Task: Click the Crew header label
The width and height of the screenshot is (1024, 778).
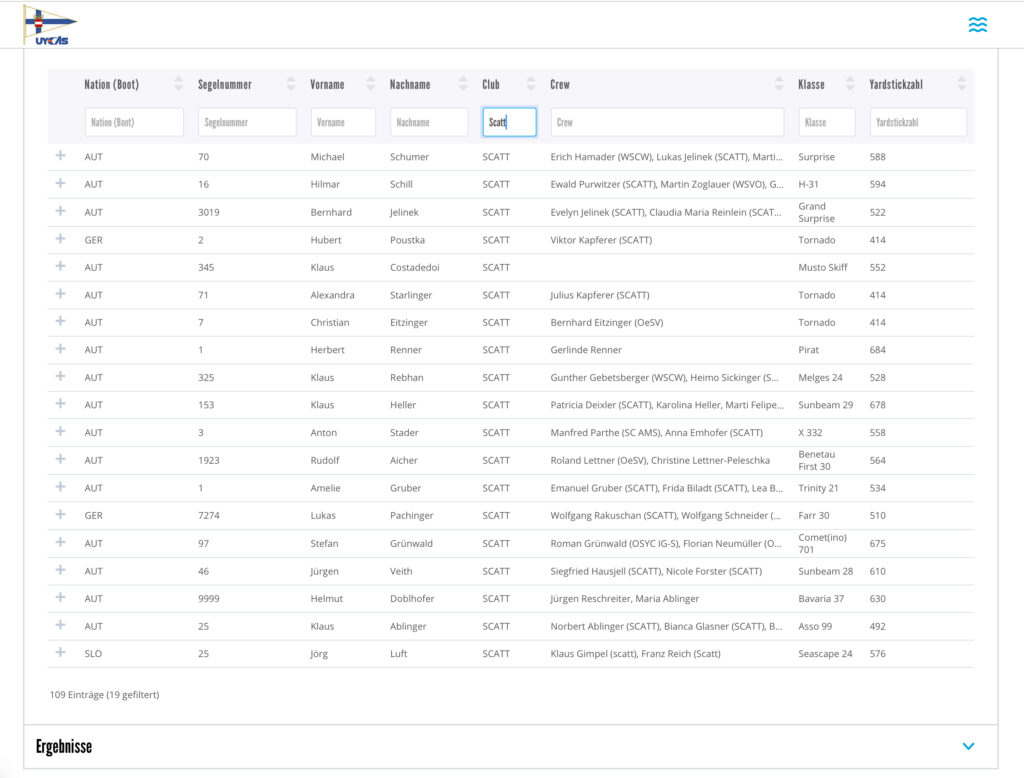Action: click(x=560, y=84)
